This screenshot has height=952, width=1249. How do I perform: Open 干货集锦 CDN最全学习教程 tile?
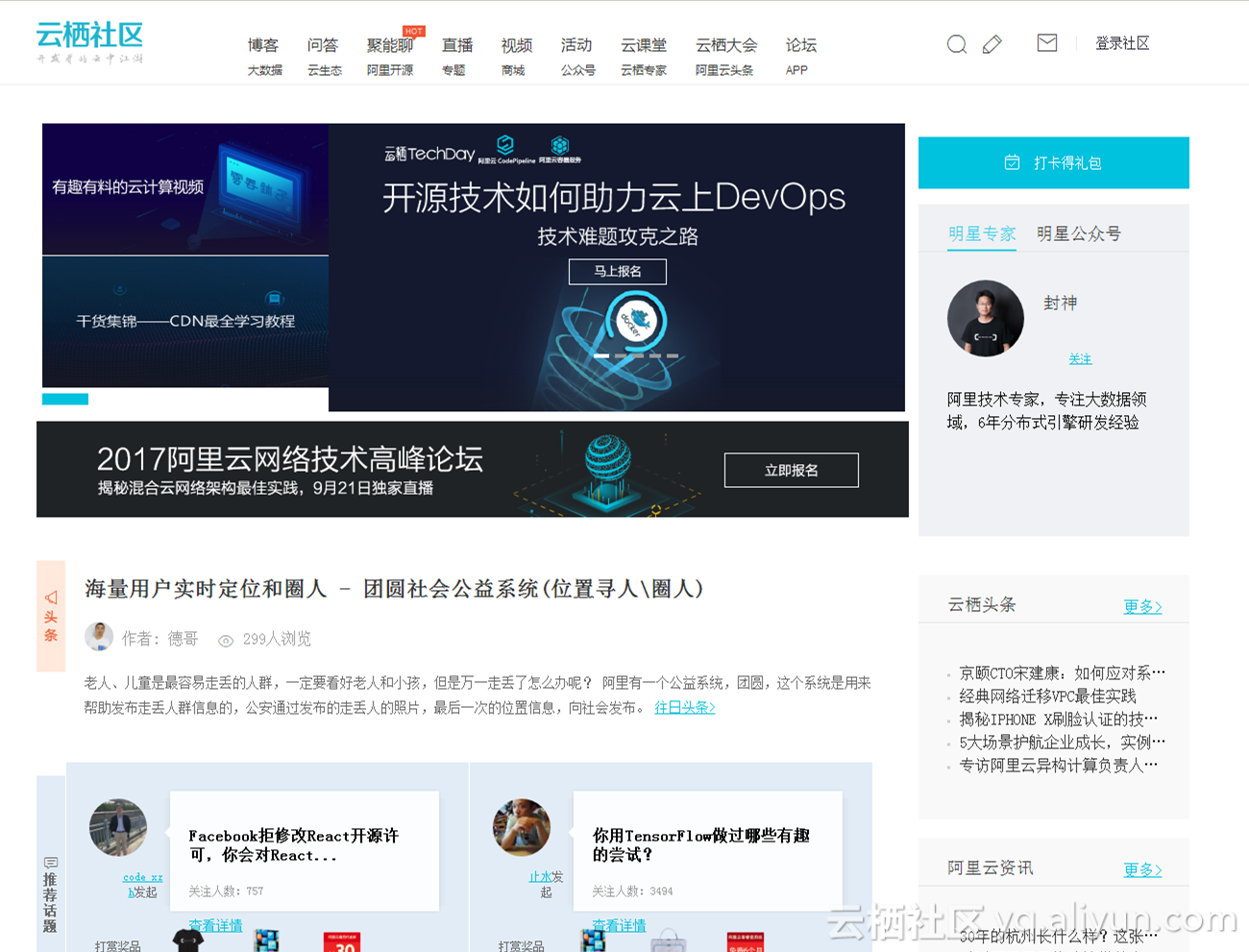pos(185,322)
